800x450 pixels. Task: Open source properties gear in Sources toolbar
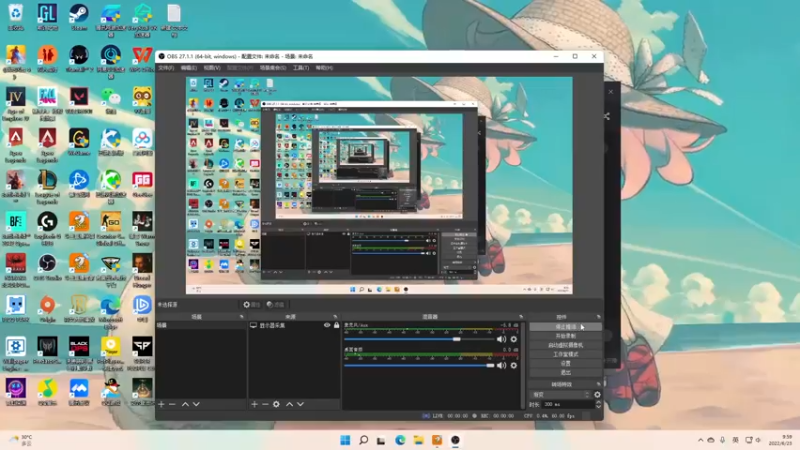[x=276, y=404]
